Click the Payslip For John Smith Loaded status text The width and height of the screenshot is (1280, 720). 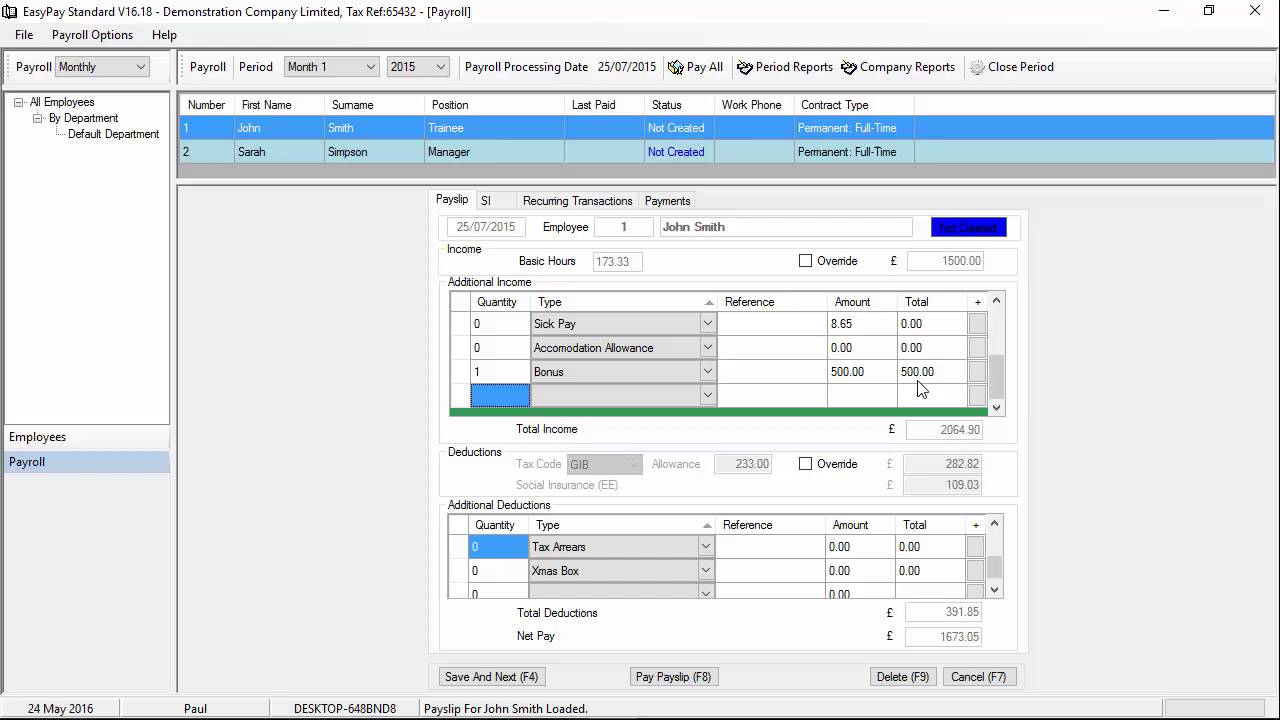coord(506,709)
